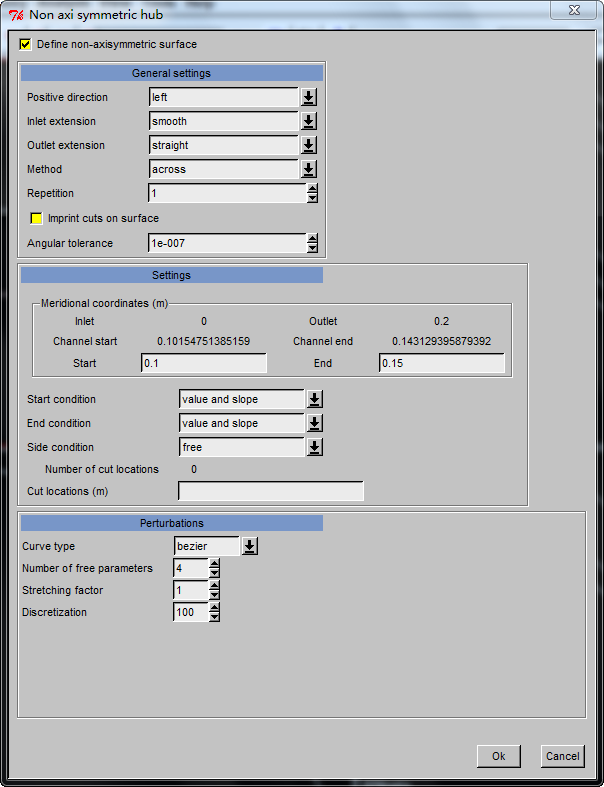
Task: Close the Non axi symmetric hub window
Action: click(574, 10)
